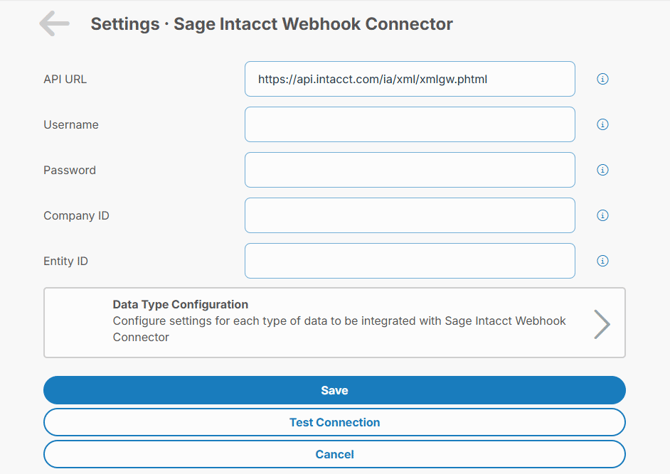Cancel the settings changes
The height and width of the screenshot is (474, 670).
[x=334, y=454]
